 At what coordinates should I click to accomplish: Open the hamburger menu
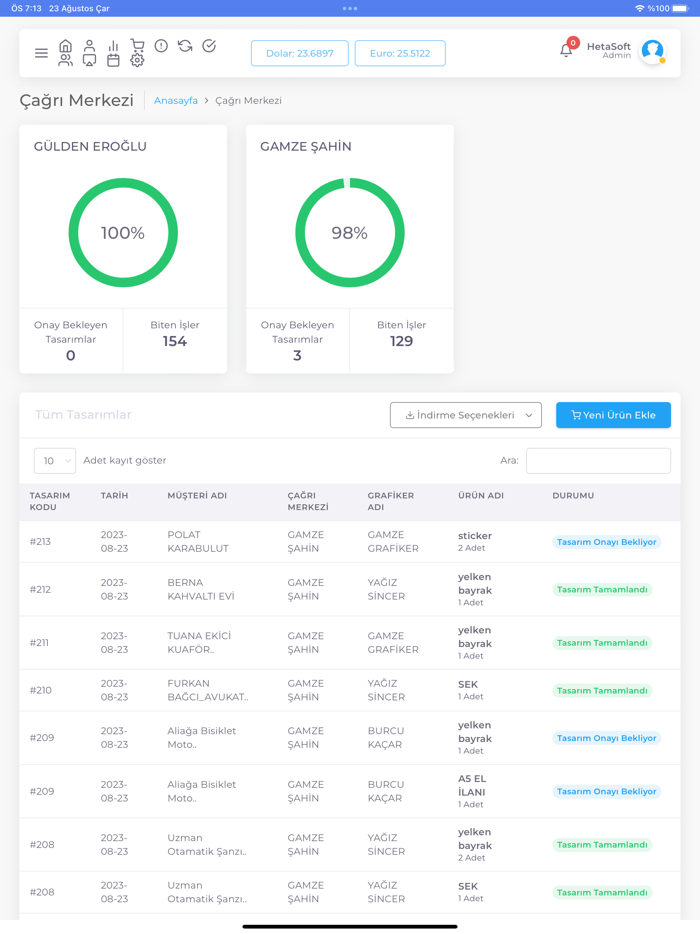(x=41, y=53)
